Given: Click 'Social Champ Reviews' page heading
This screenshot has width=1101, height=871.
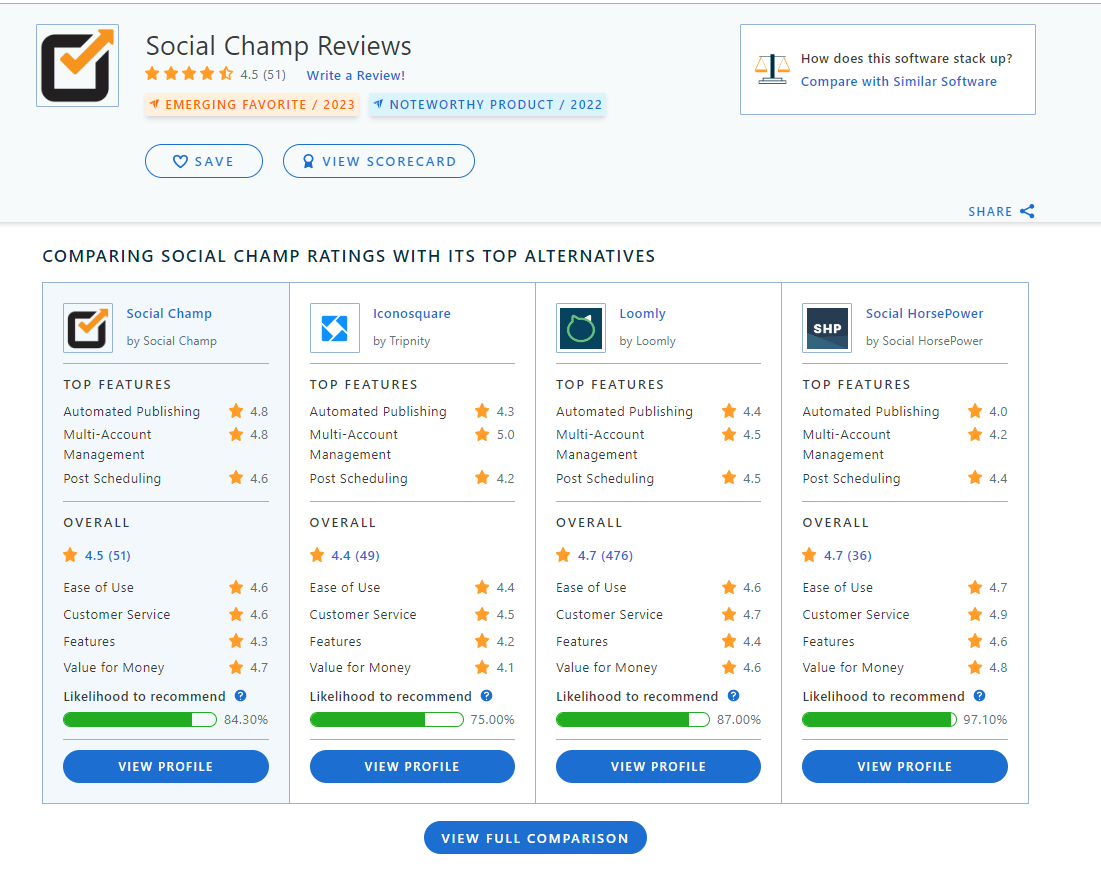Looking at the screenshot, I should (278, 46).
